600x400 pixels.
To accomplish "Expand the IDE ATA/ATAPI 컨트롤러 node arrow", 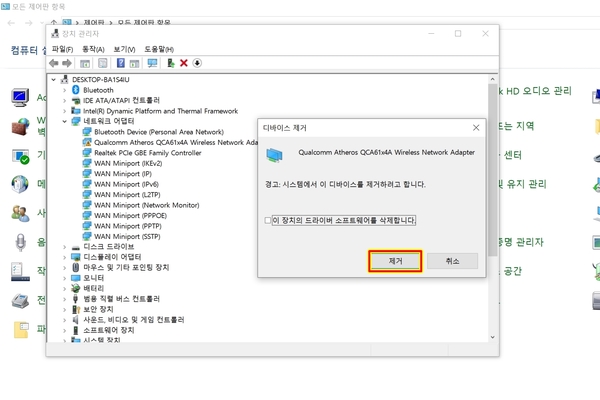I will click(64, 101).
